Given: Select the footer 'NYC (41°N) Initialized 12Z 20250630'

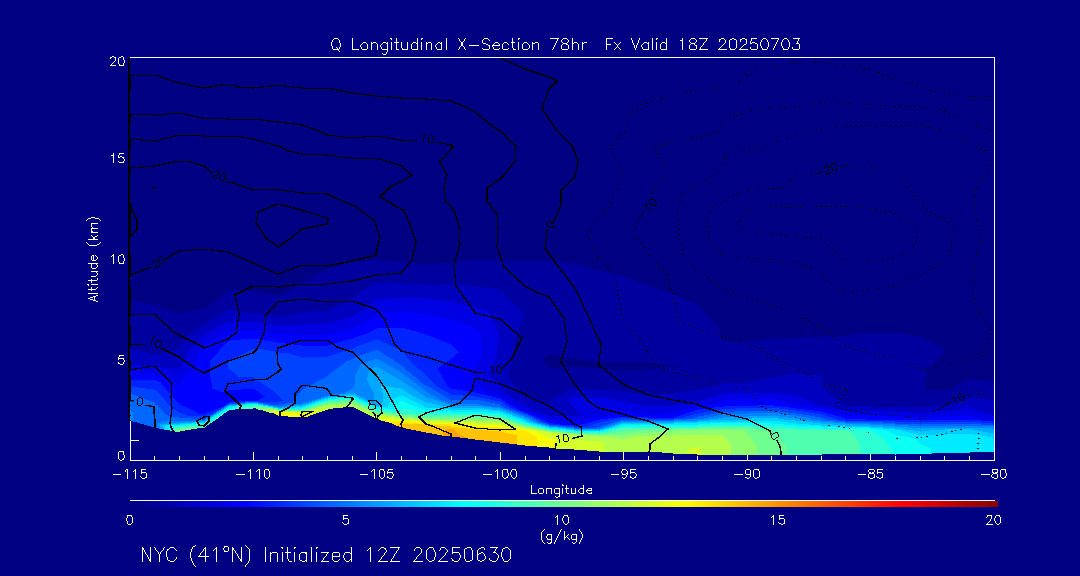Looking at the screenshot, I should (x=326, y=555).
